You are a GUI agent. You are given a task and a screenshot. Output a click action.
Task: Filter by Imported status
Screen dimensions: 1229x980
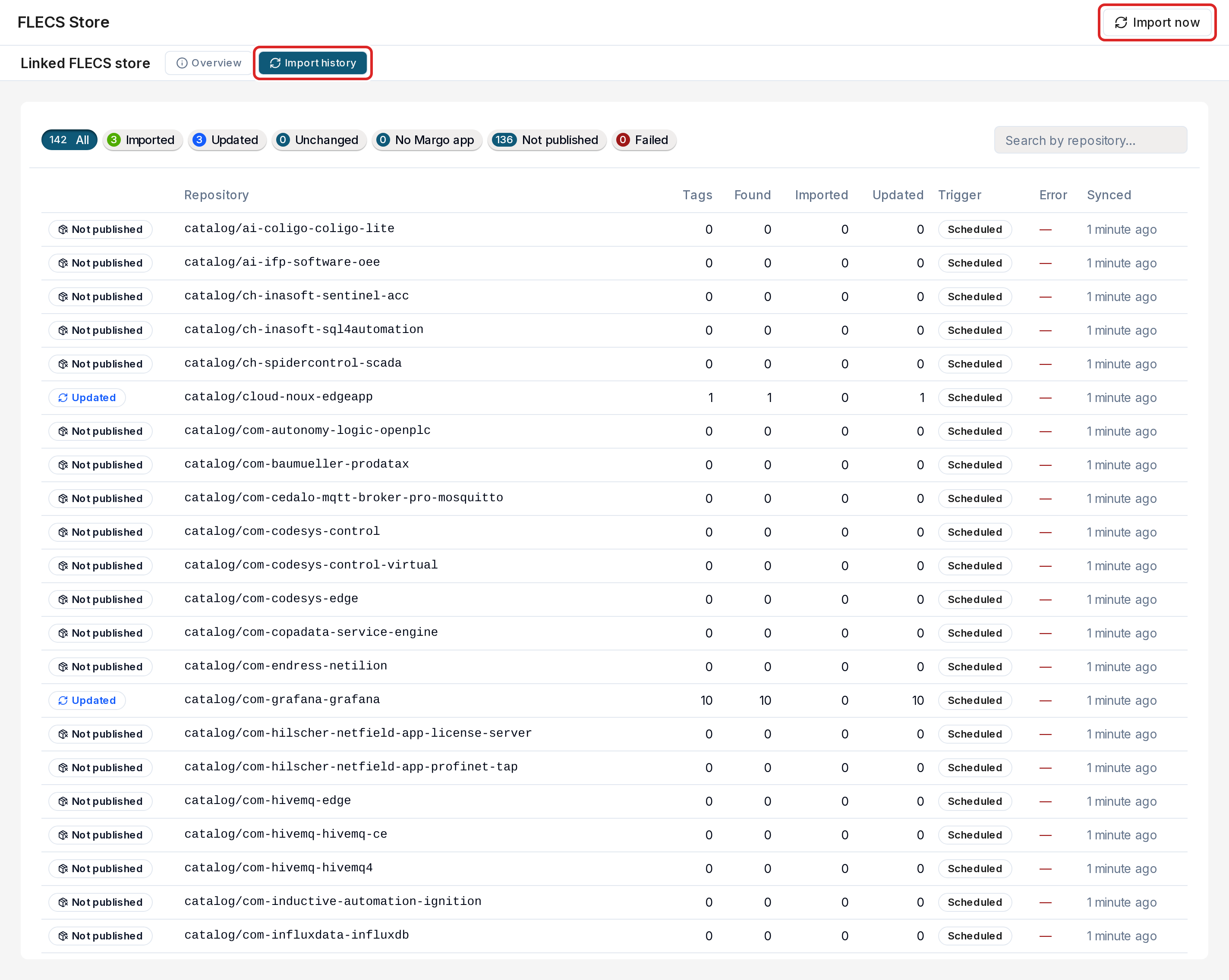click(x=142, y=140)
